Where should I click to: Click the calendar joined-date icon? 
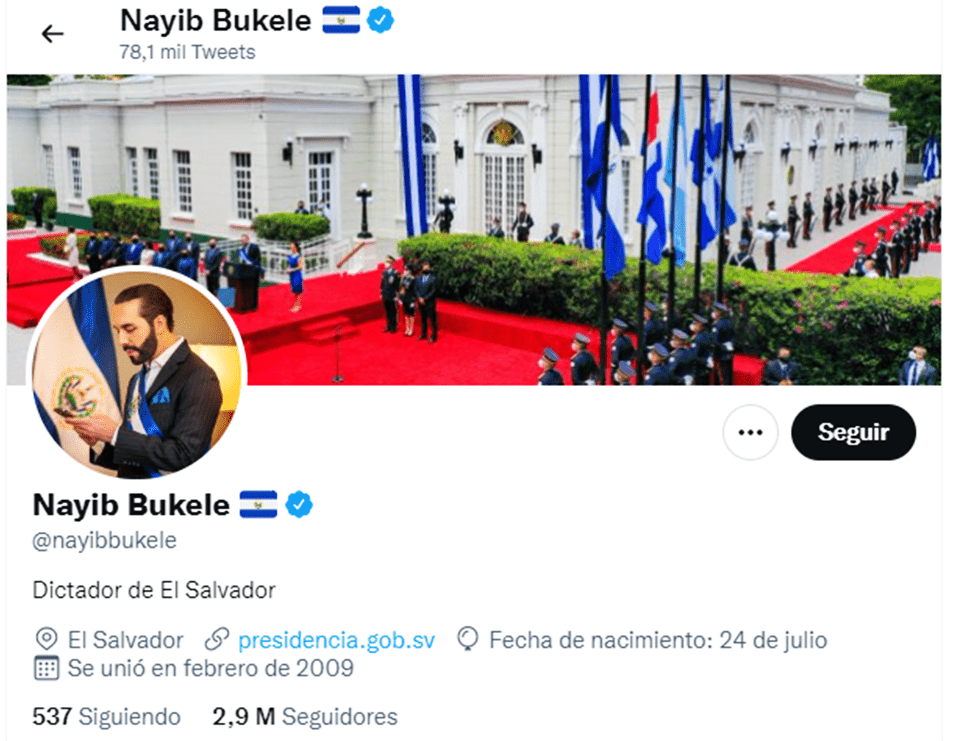point(46,668)
